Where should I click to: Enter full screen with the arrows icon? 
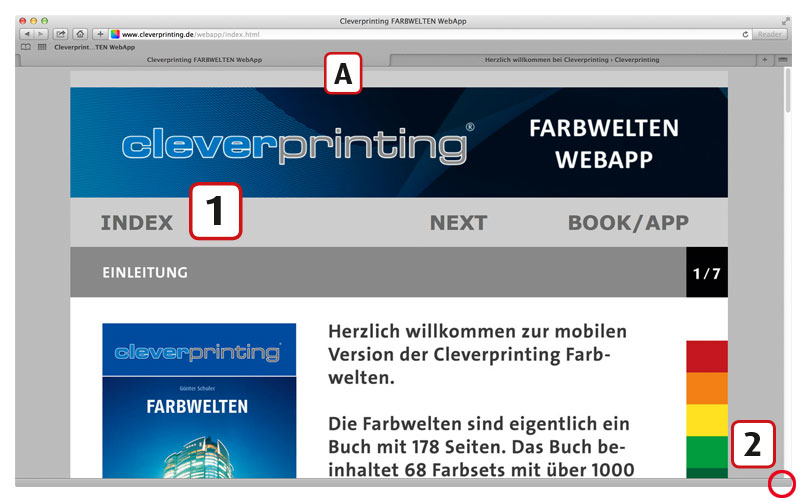(785, 21)
